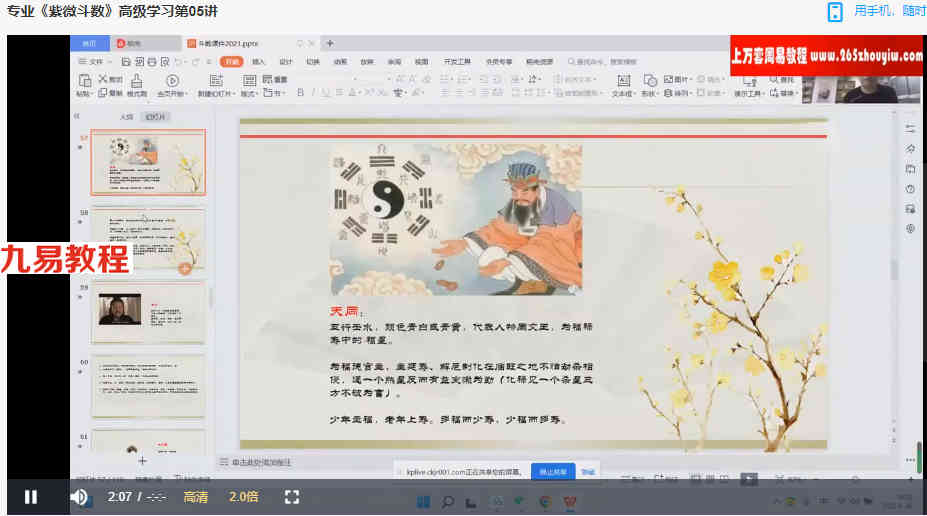This screenshot has width=927, height=516.
Task: Click the add slide plus below thumbnails
Action: (142, 460)
